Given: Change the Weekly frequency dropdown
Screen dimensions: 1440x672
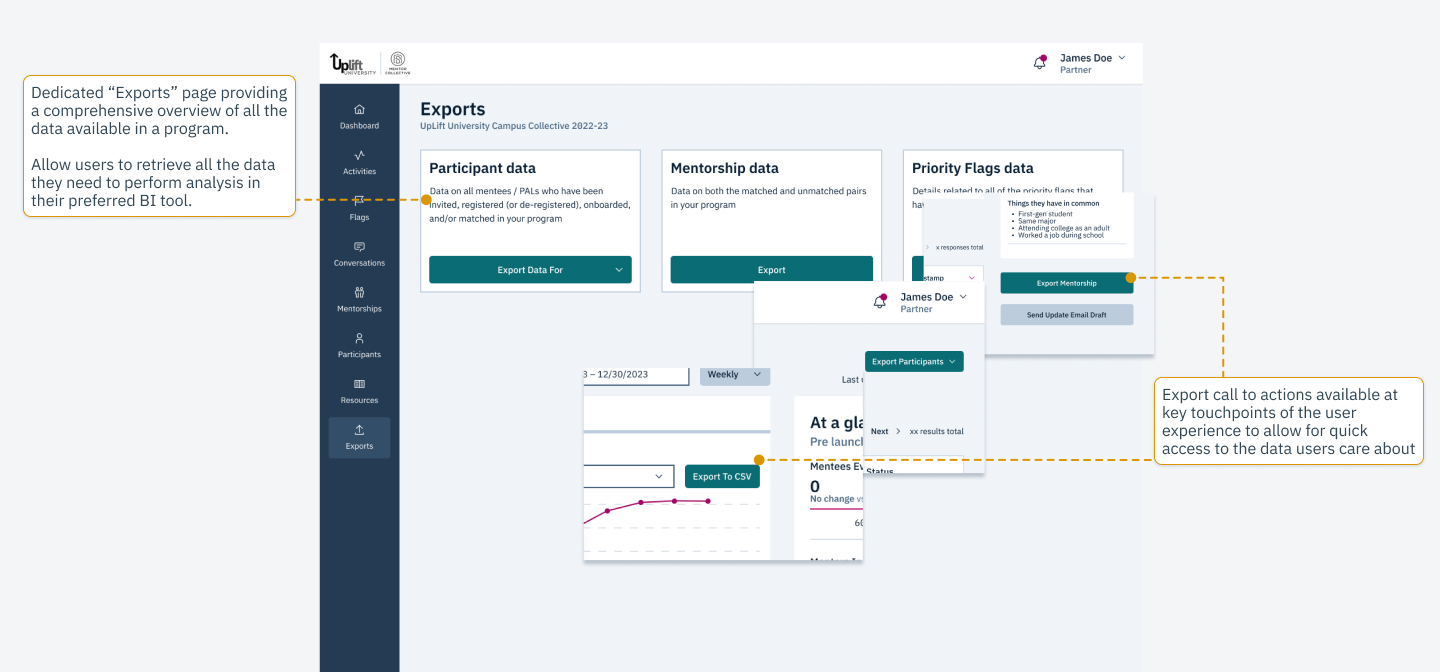Looking at the screenshot, I should point(734,374).
